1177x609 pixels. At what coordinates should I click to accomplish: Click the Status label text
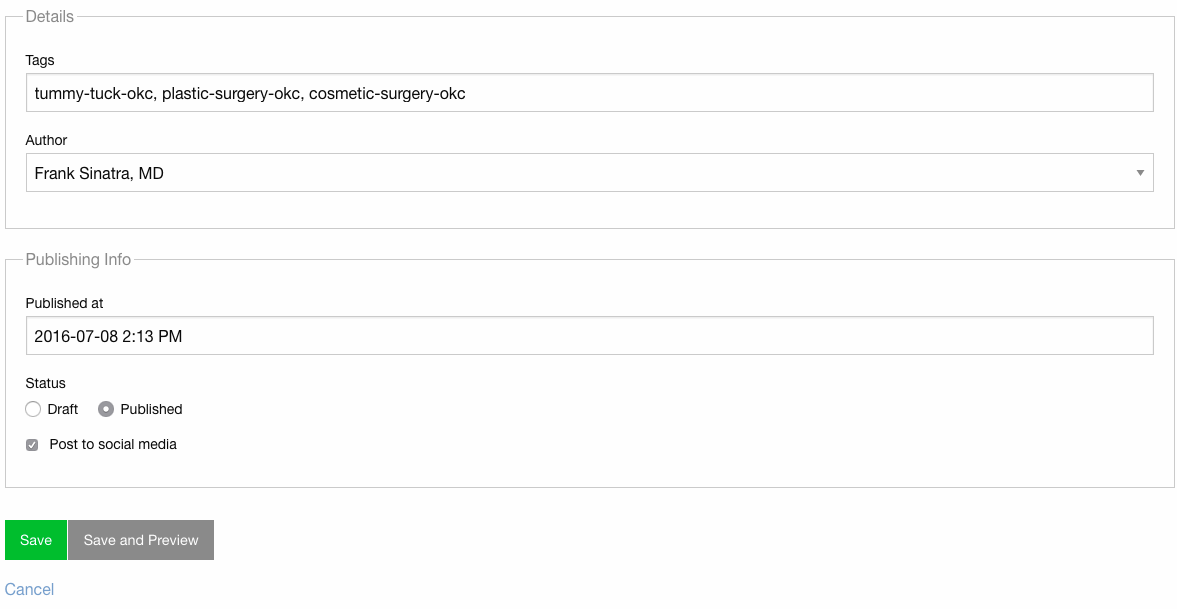coord(45,383)
